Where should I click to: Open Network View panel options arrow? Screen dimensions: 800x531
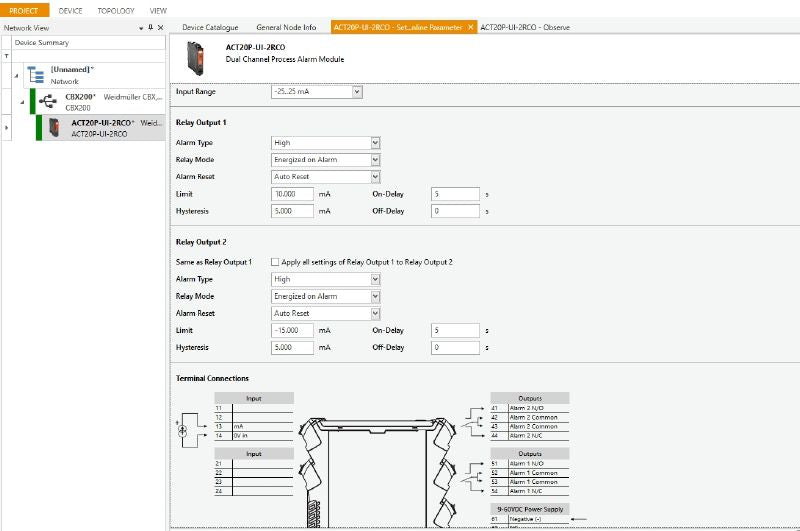pos(139,28)
